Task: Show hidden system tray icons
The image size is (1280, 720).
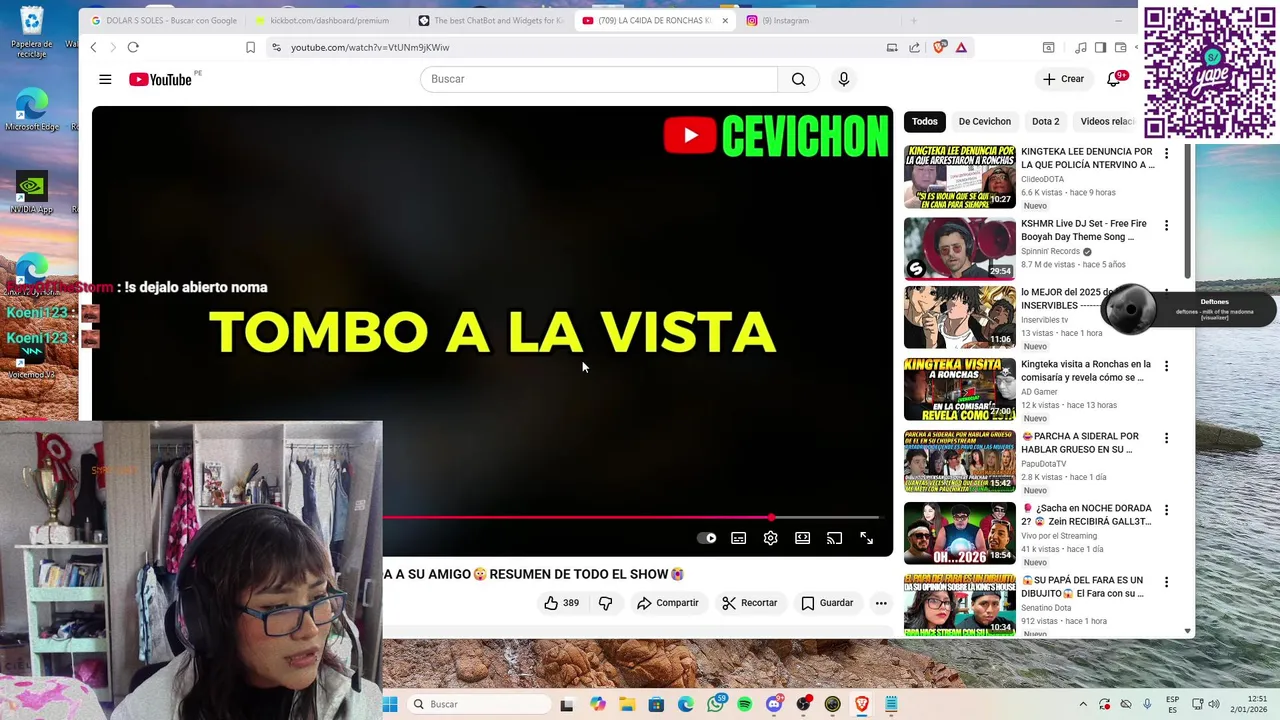Action: 1083,704
